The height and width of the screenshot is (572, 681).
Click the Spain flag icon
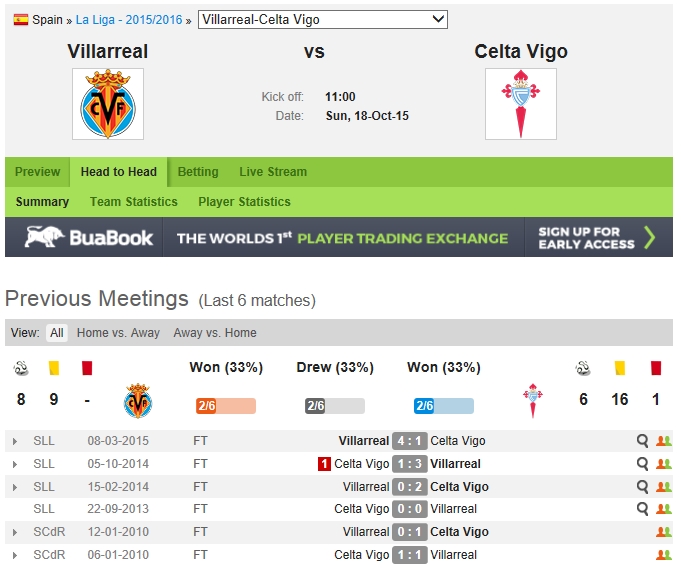(x=20, y=19)
